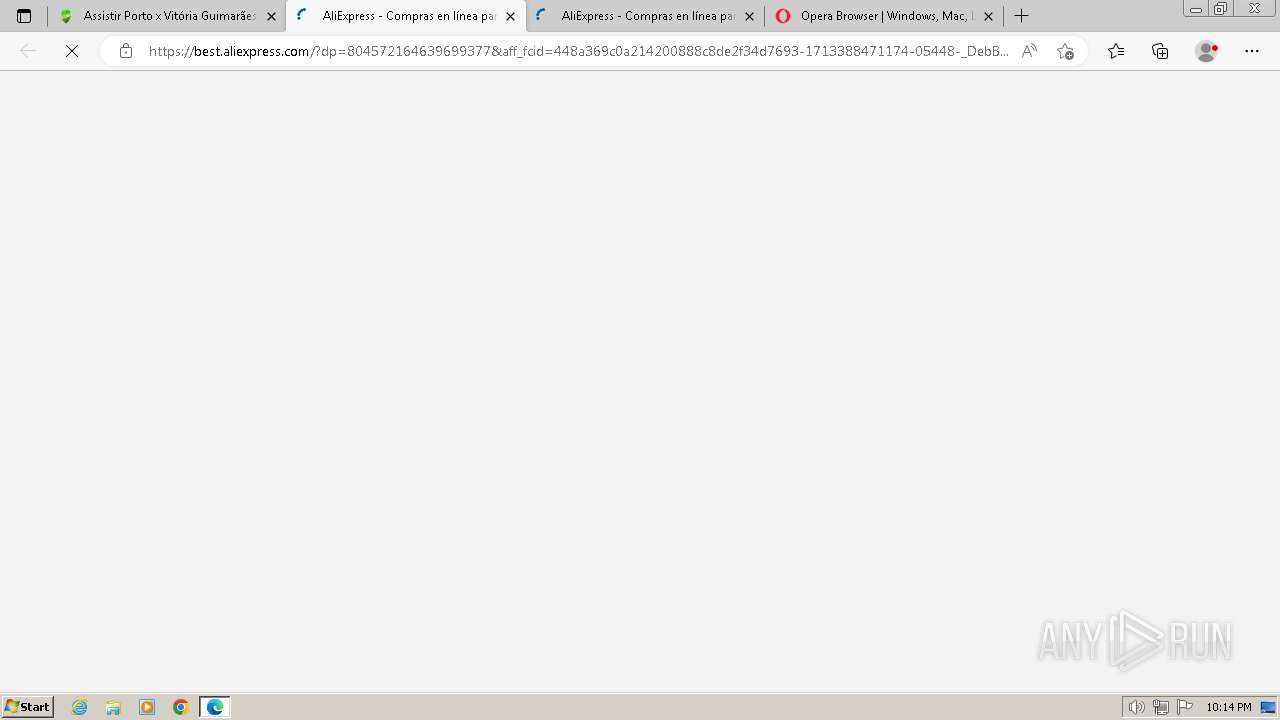
Task: Open File Explorer from taskbar
Action: pos(113,707)
